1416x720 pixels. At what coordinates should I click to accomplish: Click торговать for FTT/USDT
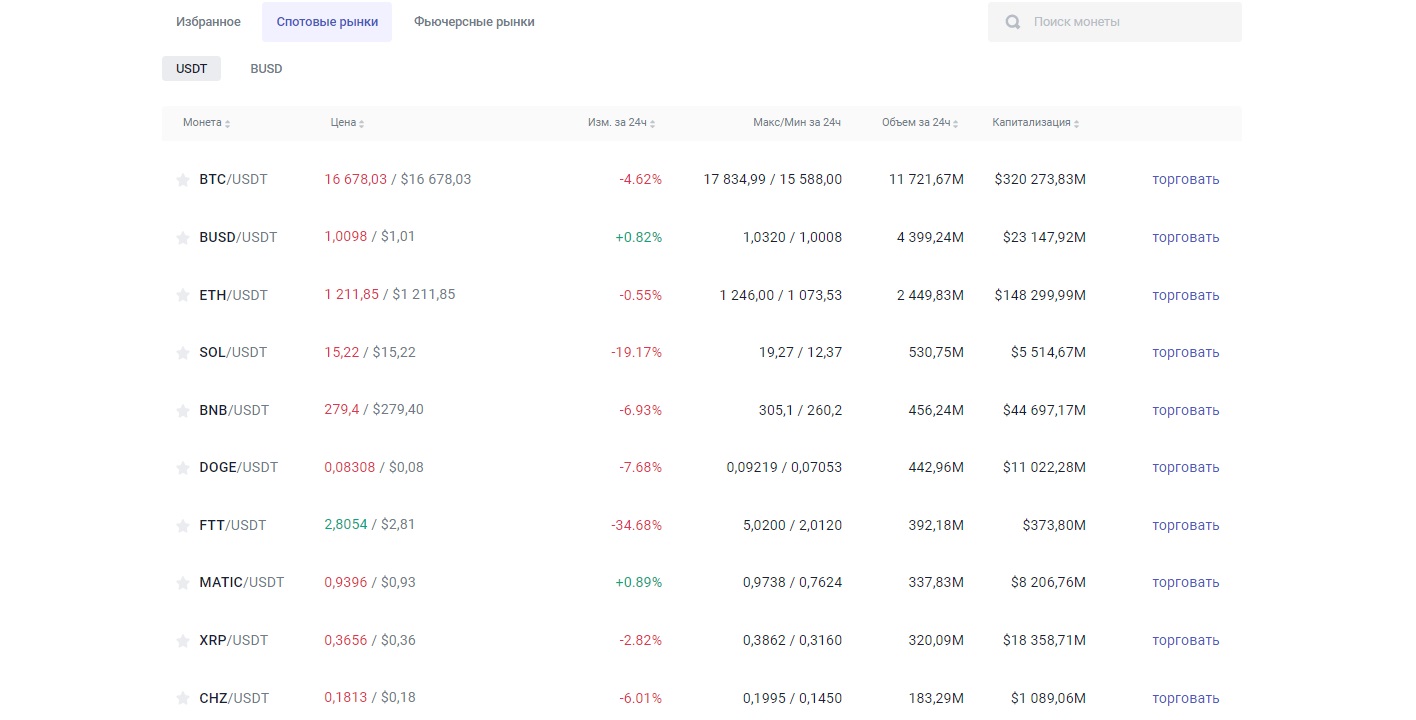[1185, 526]
